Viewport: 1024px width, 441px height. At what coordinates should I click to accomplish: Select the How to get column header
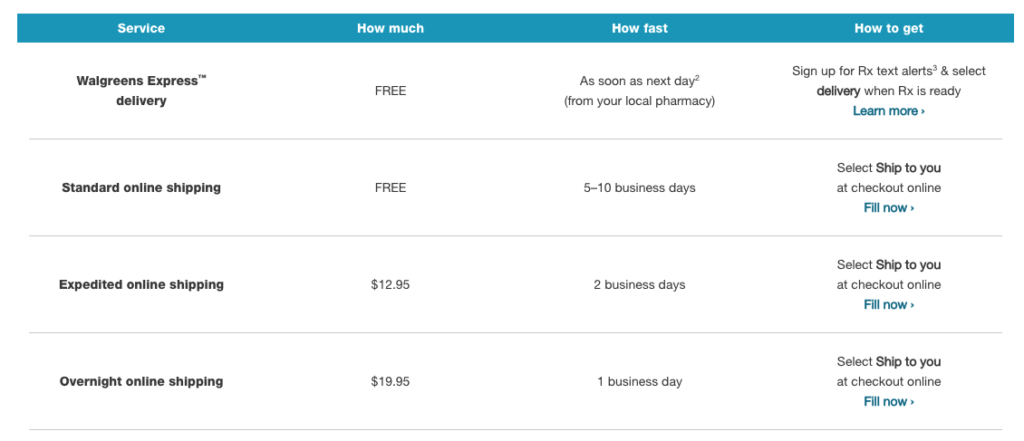[889, 28]
